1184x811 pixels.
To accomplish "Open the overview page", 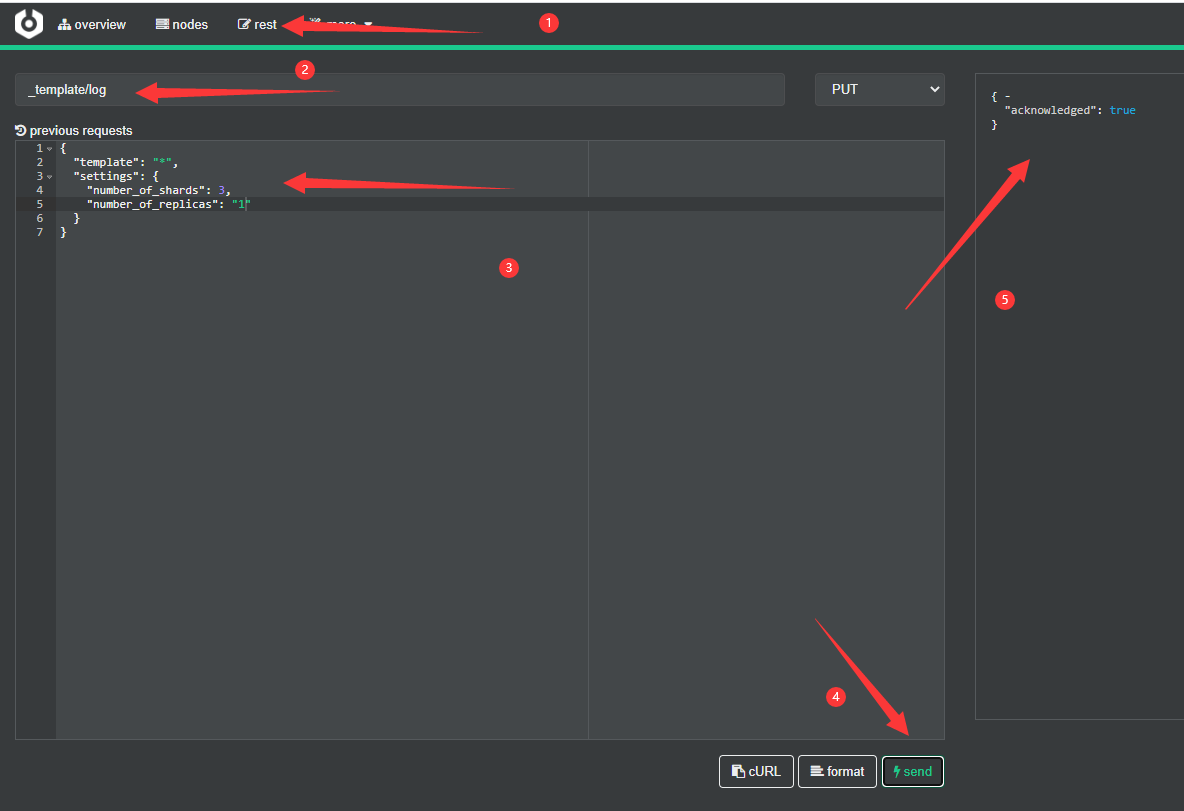I will click(x=92, y=25).
